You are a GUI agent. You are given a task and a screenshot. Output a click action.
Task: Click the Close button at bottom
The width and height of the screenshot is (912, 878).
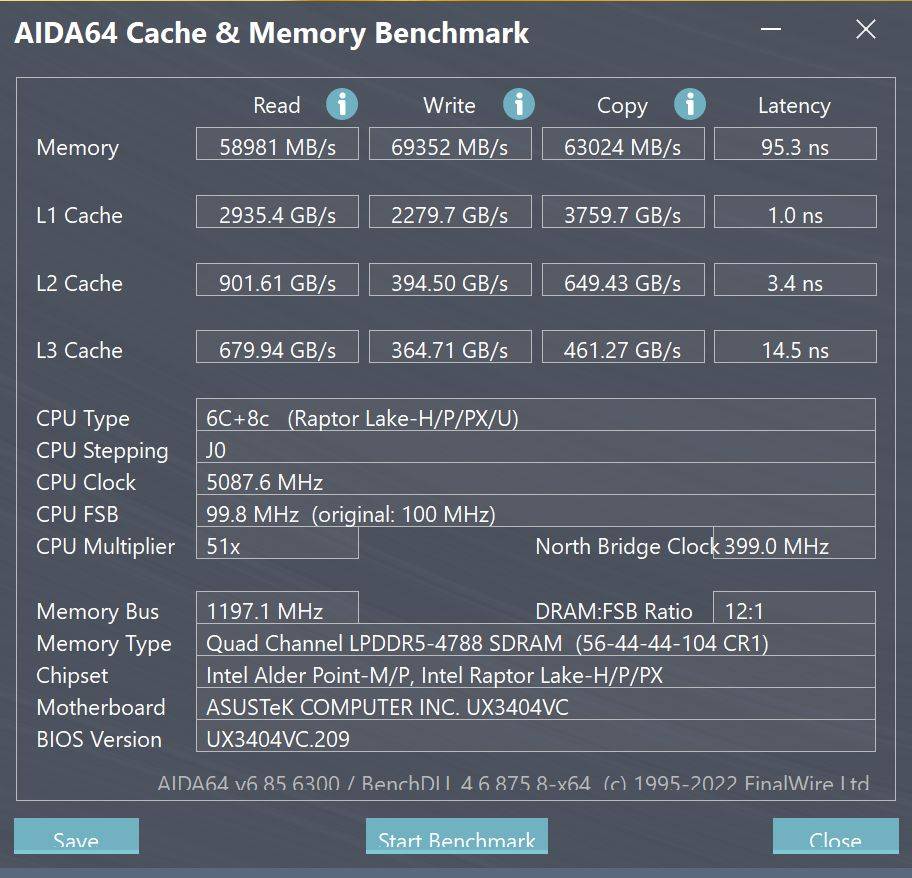[x=835, y=838]
